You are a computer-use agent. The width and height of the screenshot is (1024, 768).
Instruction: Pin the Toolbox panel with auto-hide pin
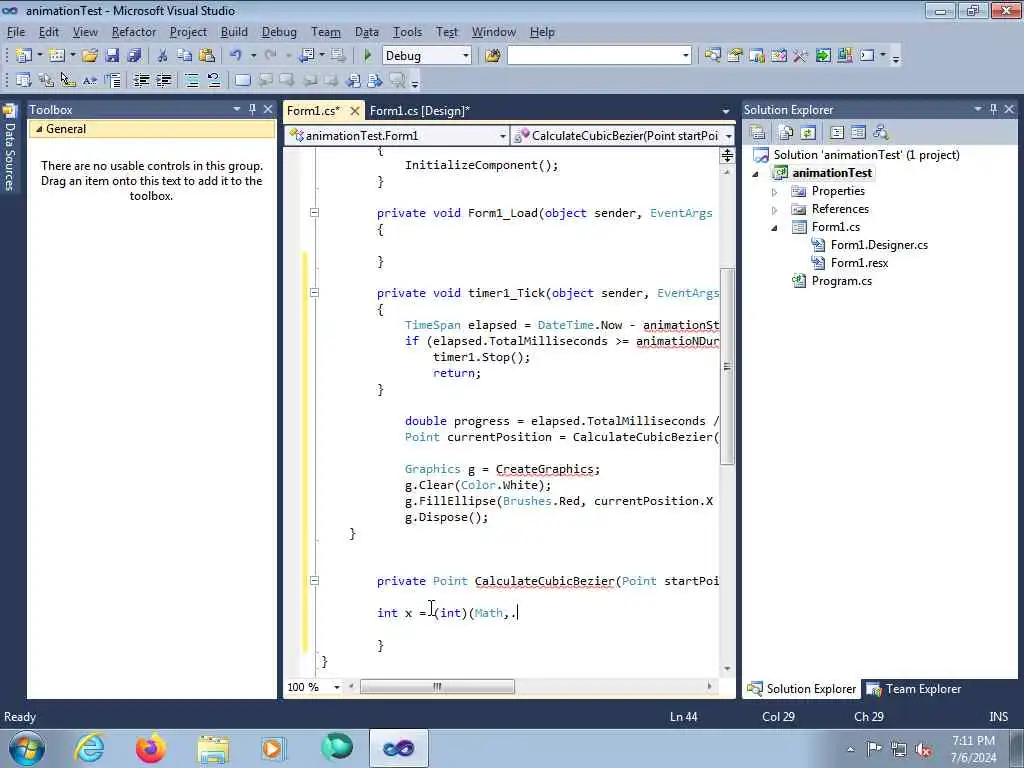click(x=252, y=109)
